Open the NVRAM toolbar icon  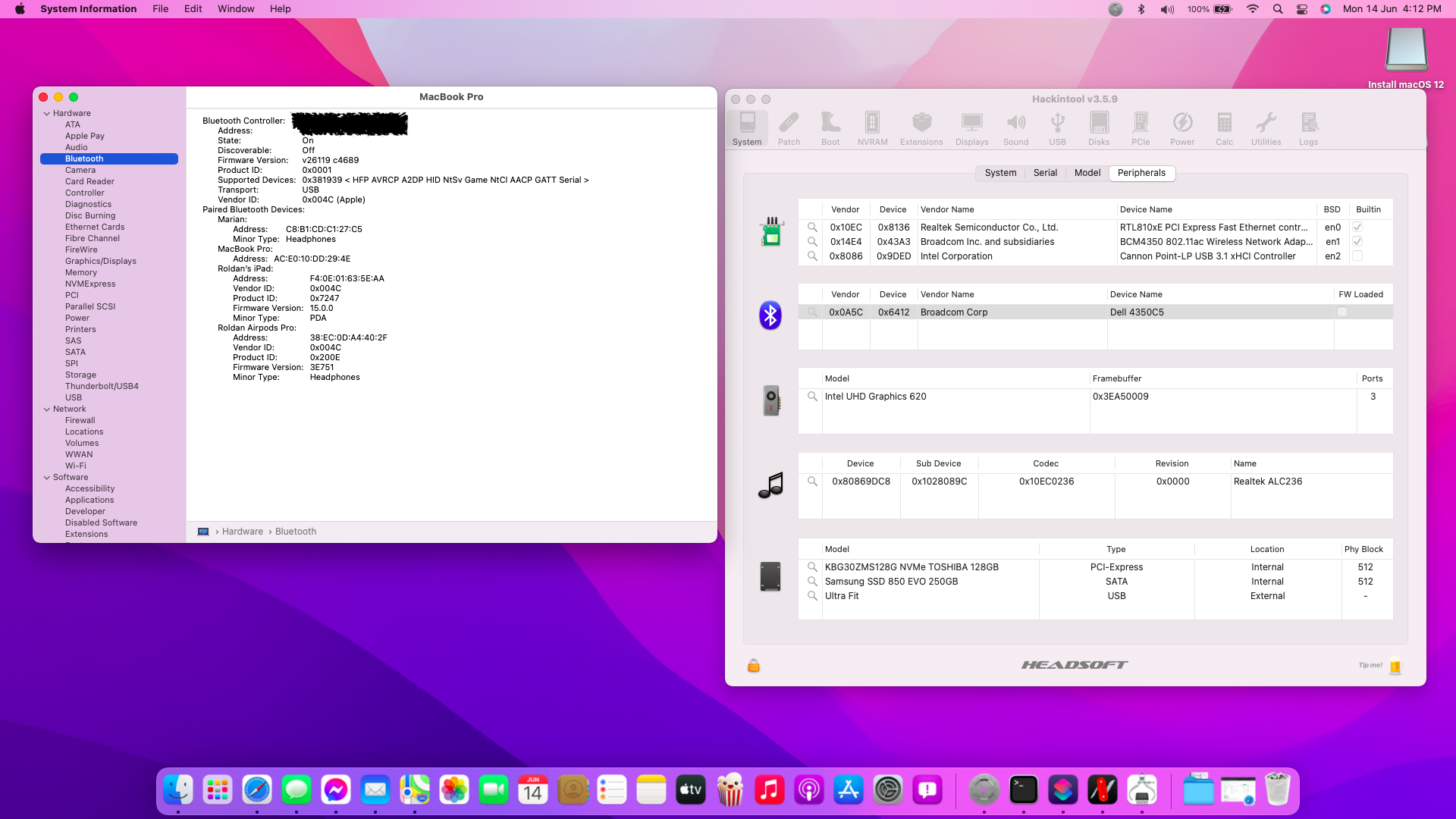coord(872,128)
